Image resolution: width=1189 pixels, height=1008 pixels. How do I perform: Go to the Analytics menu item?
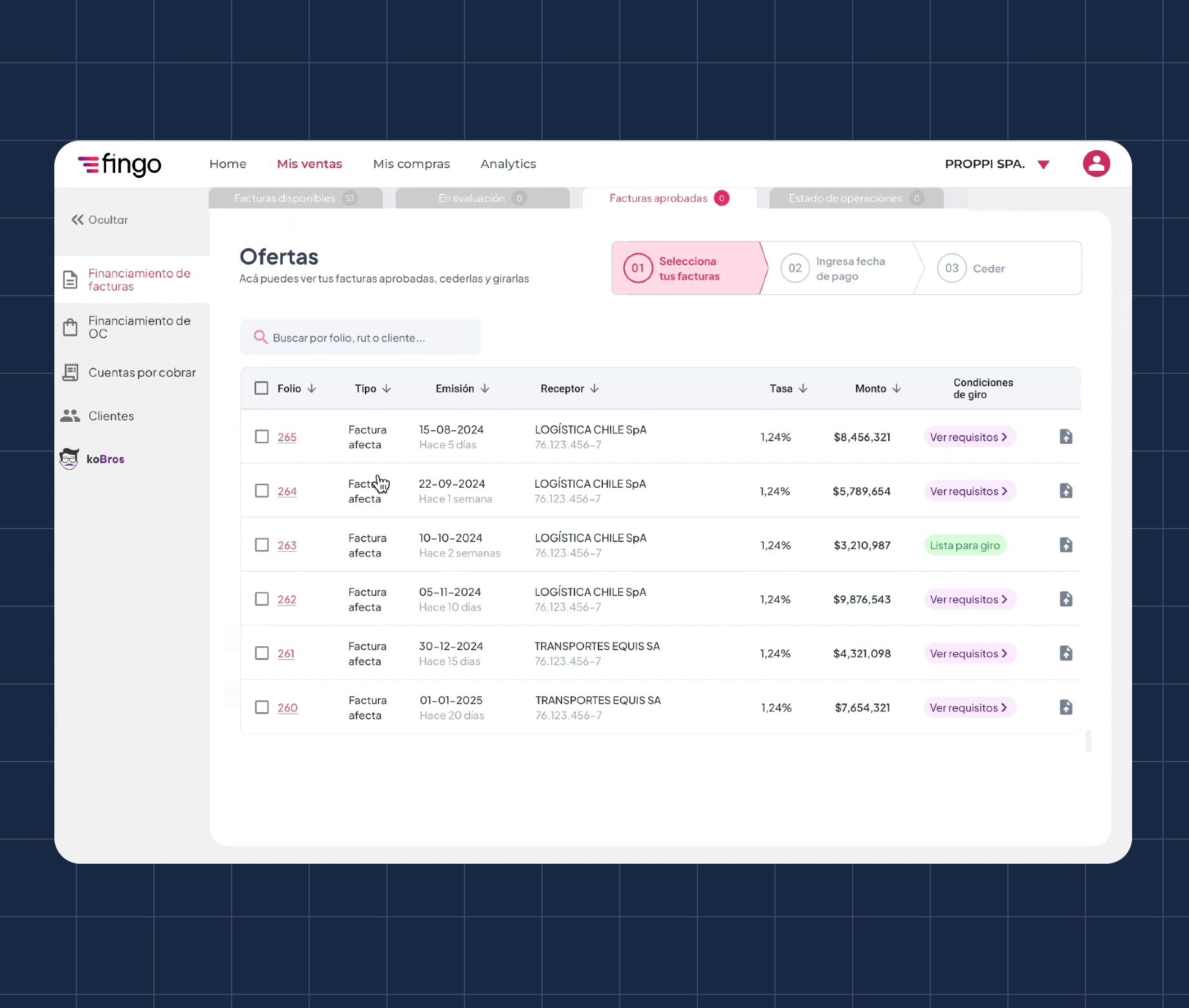508,164
